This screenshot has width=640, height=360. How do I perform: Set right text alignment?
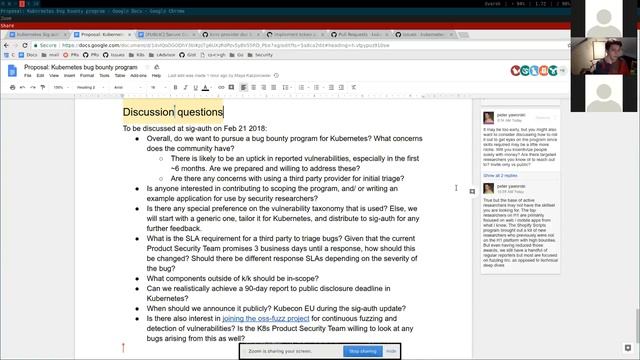pos(264,87)
